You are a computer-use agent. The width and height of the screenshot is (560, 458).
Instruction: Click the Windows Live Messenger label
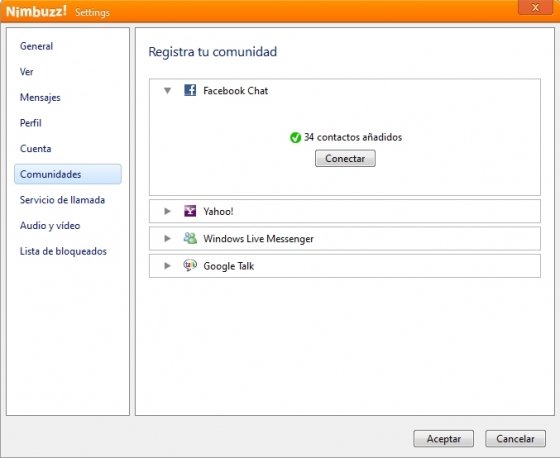point(258,239)
